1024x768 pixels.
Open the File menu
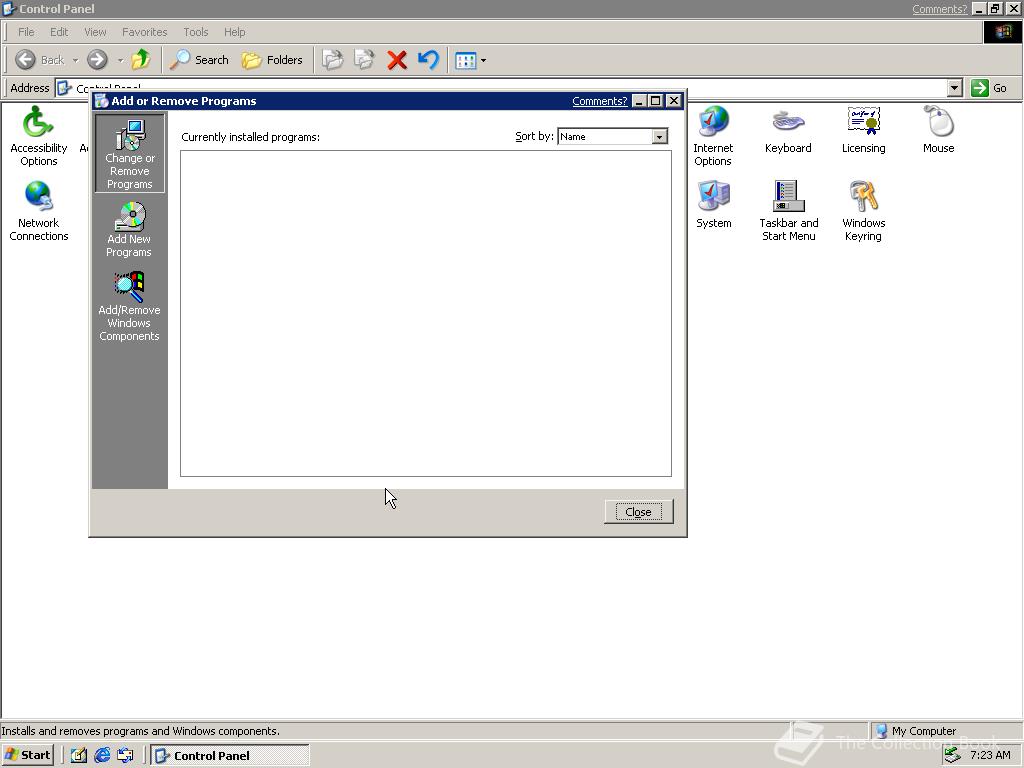point(26,32)
